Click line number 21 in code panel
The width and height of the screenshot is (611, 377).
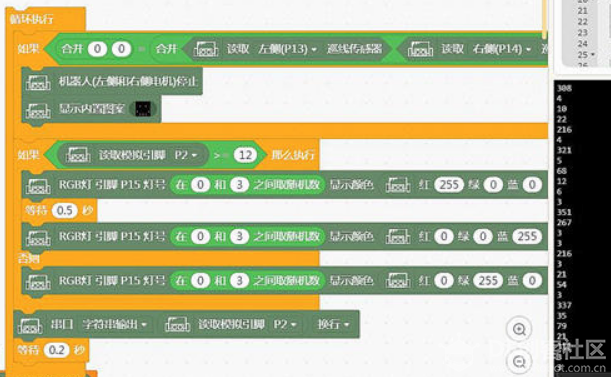point(583,11)
